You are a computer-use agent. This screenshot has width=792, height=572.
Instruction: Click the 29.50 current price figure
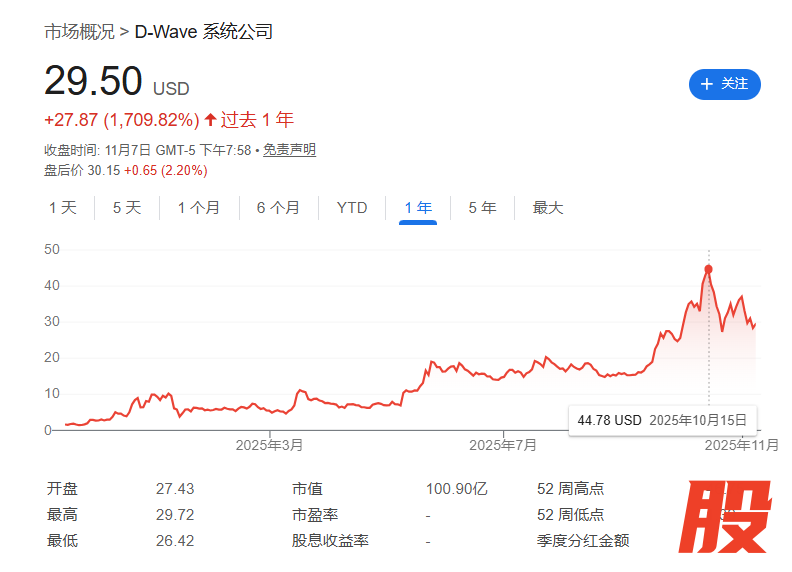[x=93, y=82]
